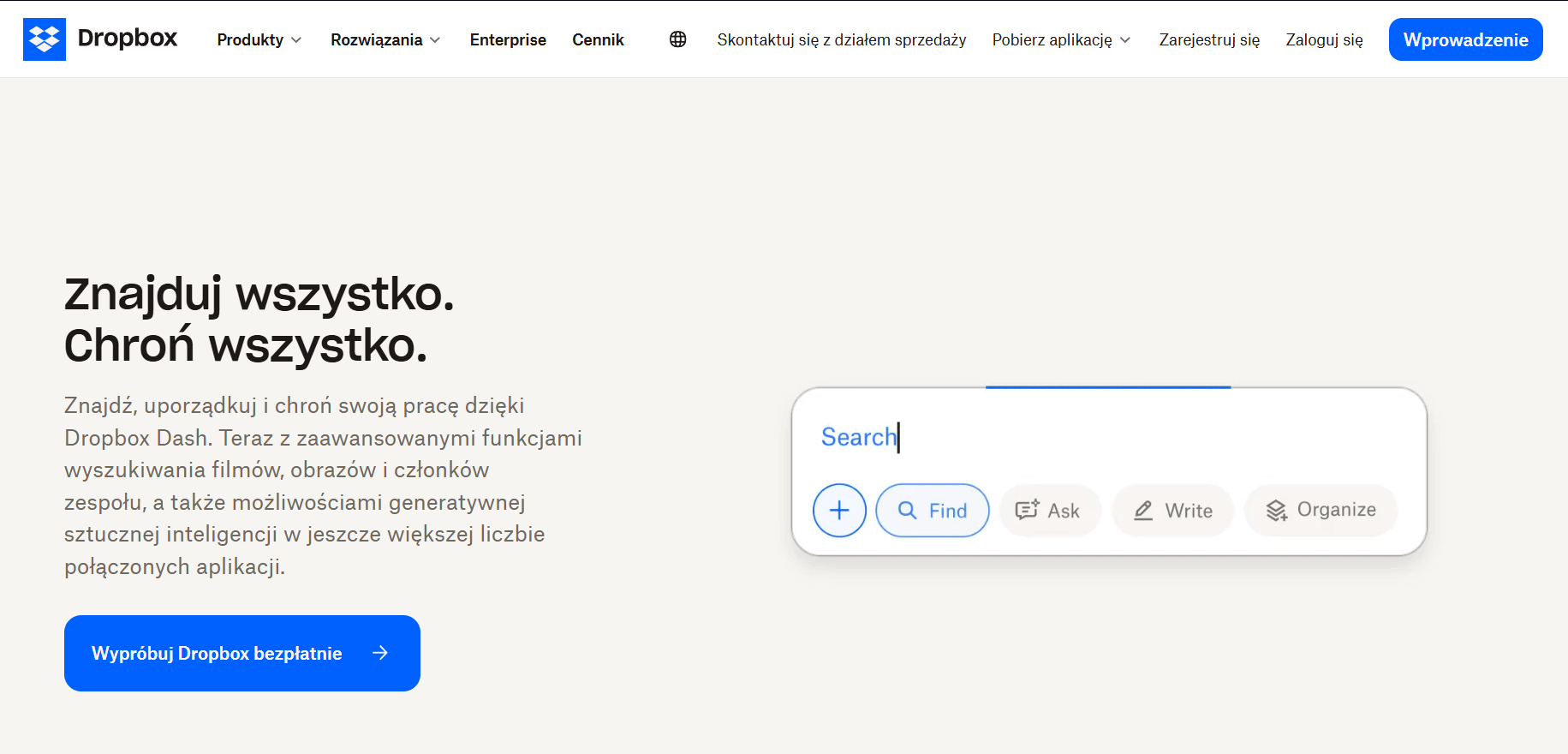Go to the Cennik pricing page
The image size is (1568, 754).
tap(598, 39)
